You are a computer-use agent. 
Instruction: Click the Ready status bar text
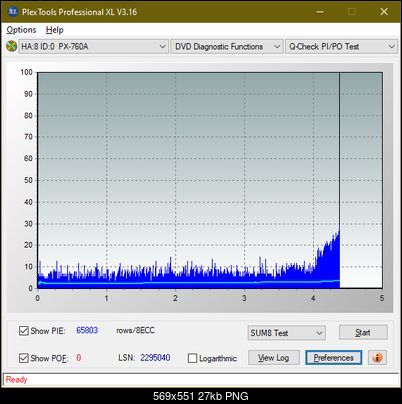pyautogui.click(x=16, y=380)
